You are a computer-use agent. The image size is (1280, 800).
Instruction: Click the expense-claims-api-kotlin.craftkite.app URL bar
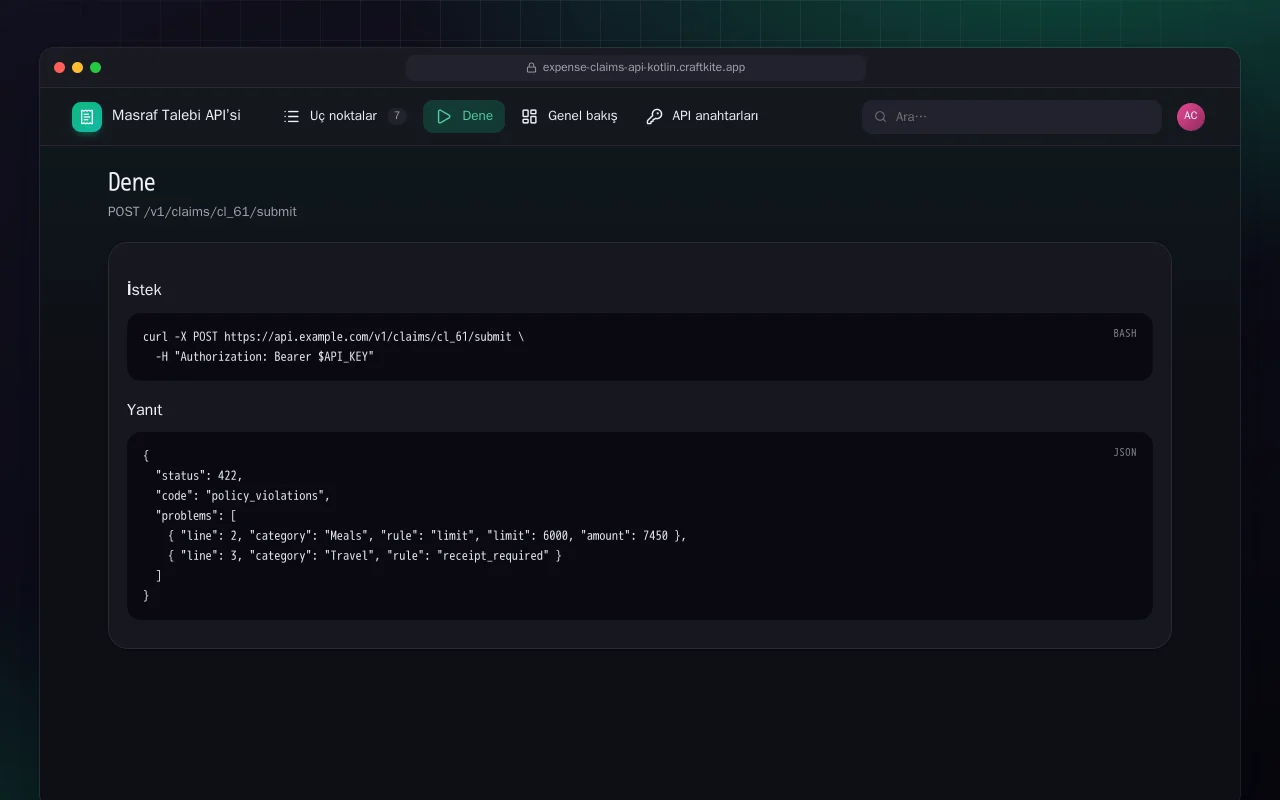click(x=636, y=68)
